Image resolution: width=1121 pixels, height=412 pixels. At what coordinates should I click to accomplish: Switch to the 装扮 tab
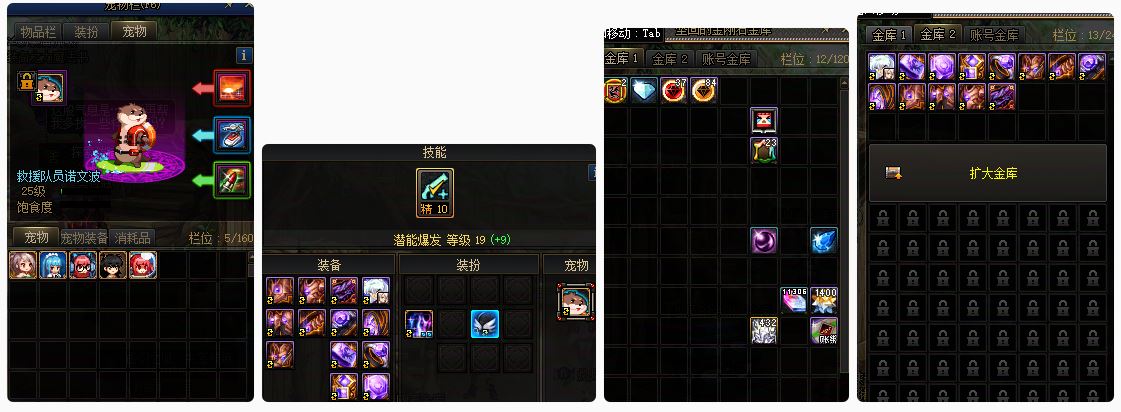click(x=87, y=32)
